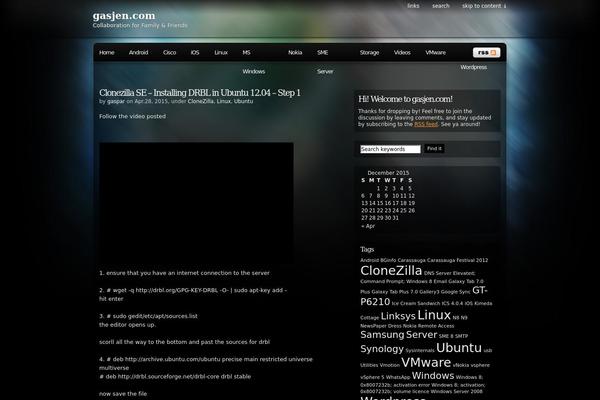The image size is (600, 400).
Task: Click day 31 in the calendar
Action: click(396, 218)
